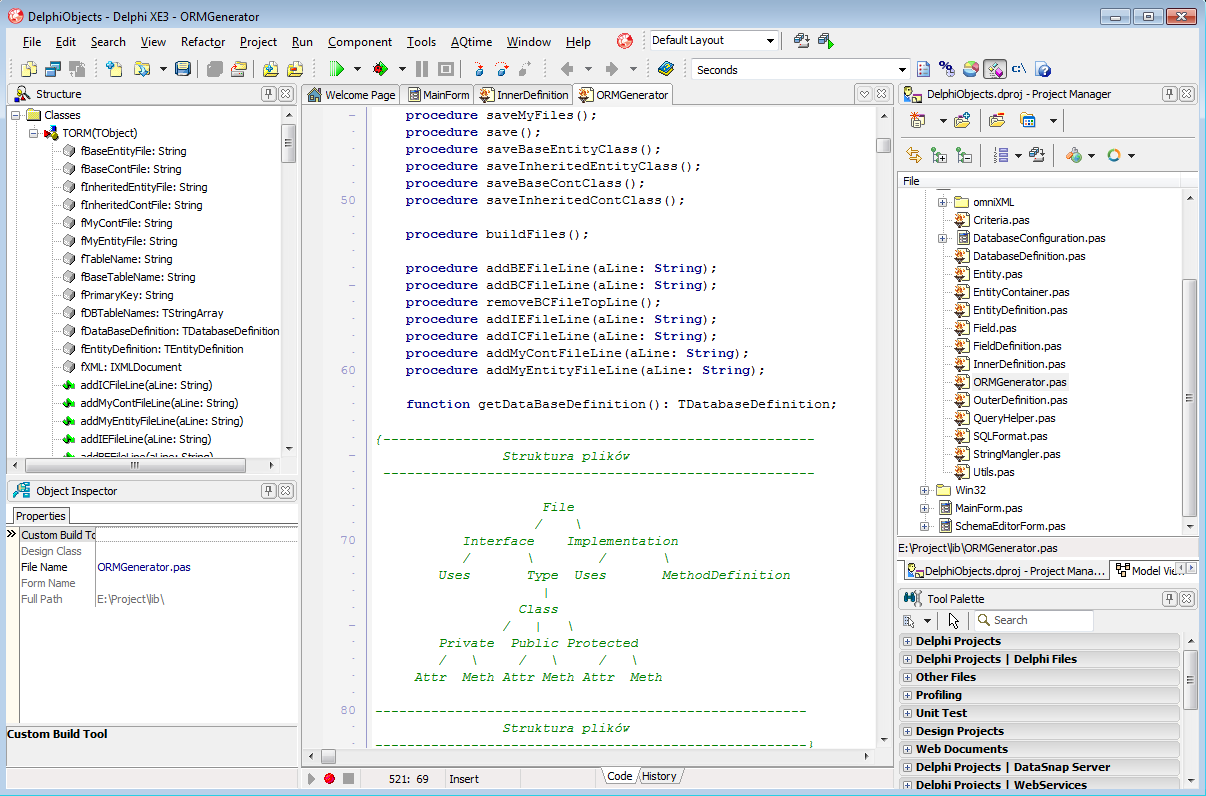Screen dimensions: 1206x796
Task: Click the Add file to project icon
Action: [x=271, y=69]
